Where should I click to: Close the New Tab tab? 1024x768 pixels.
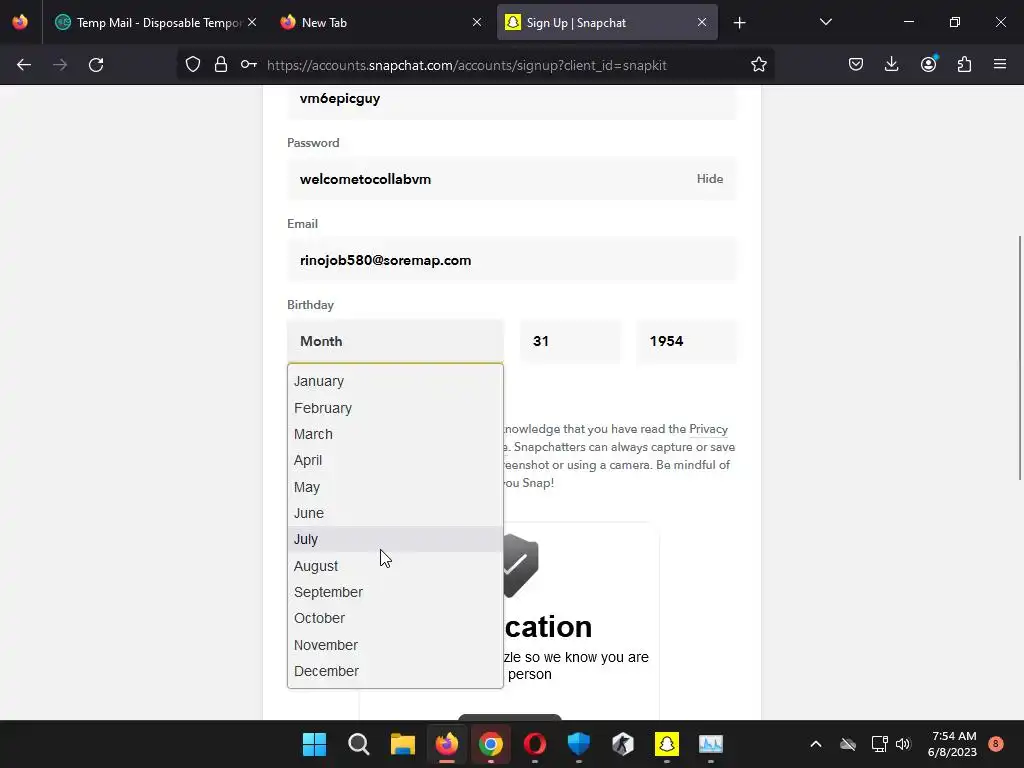click(x=477, y=22)
